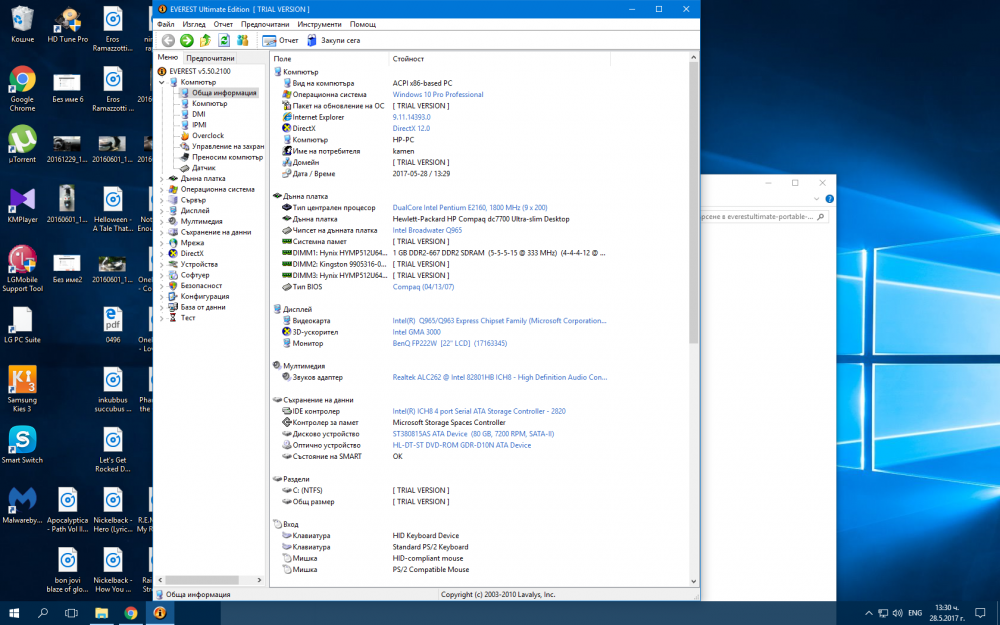
Task: Open the Предпочитани menu in menu bar
Action: 265,24
